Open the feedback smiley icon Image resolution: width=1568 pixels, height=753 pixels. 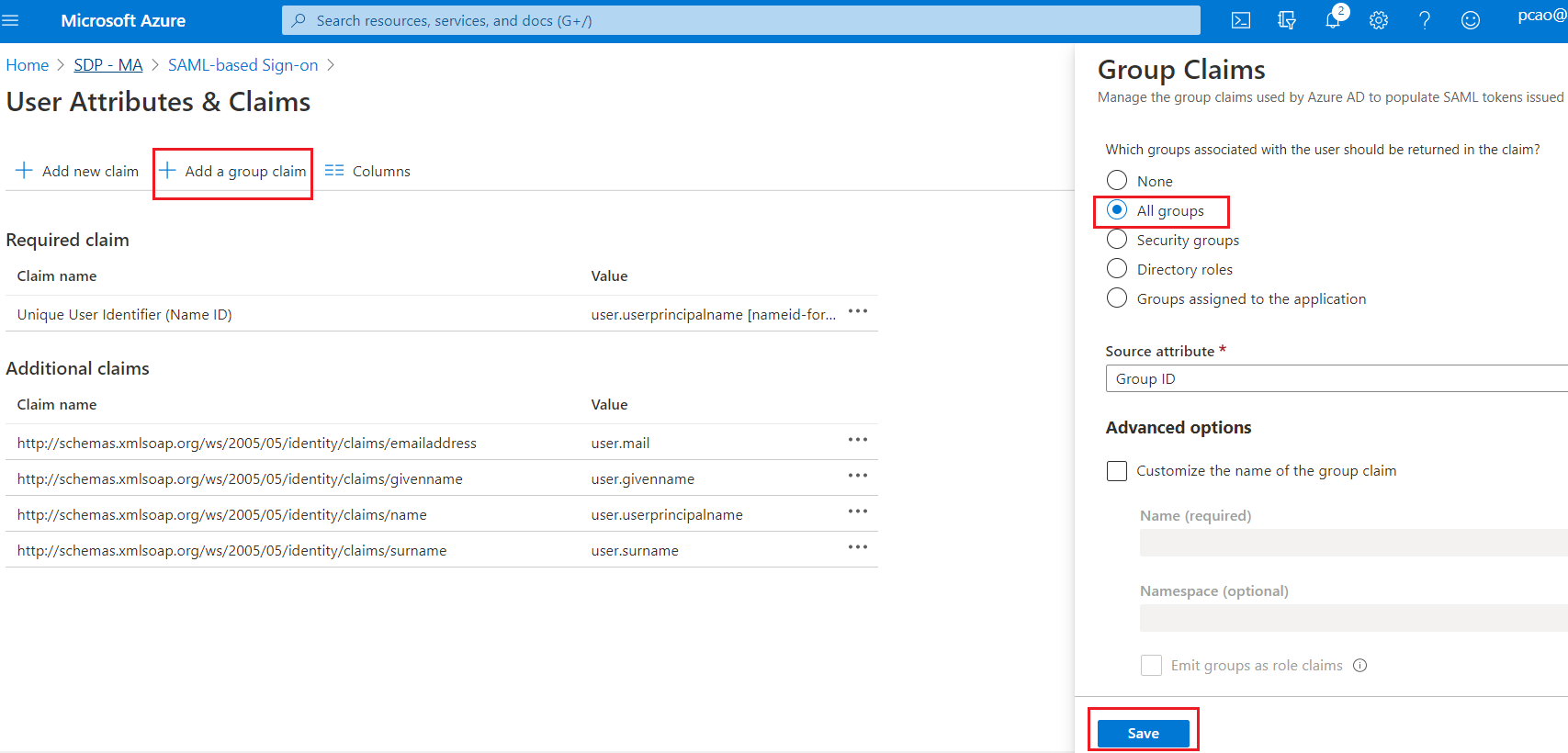[1470, 20]
